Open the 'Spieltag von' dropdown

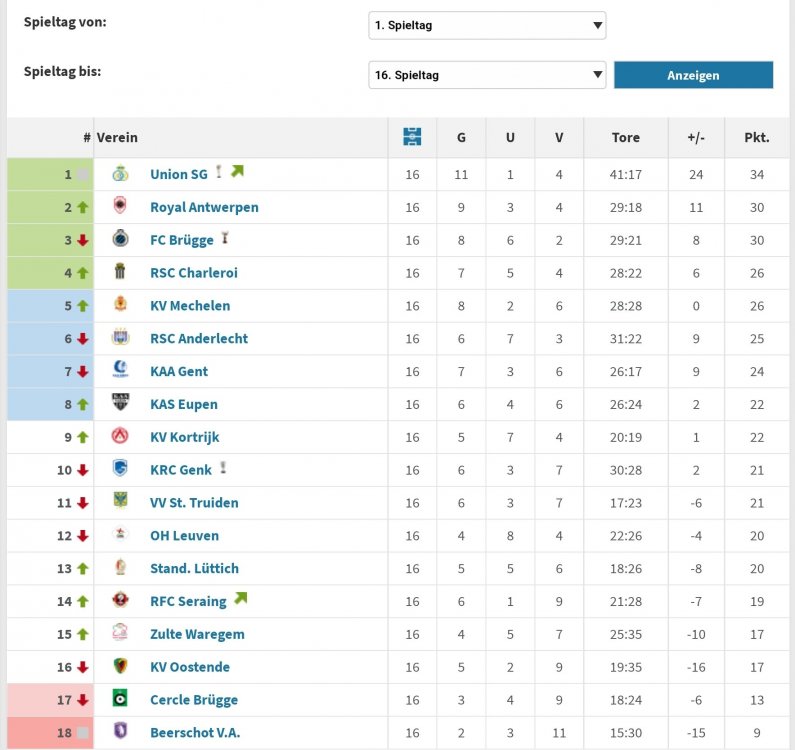[x=487, y=25]
